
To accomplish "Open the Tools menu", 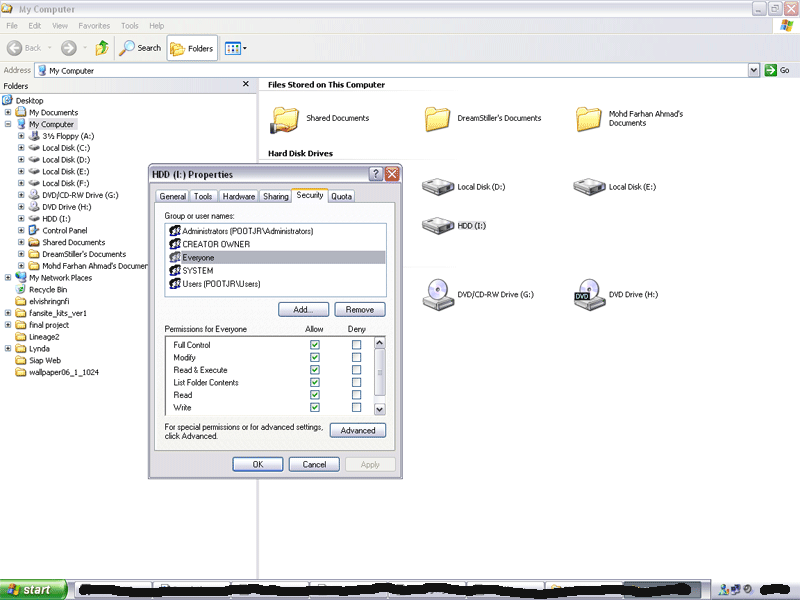I will pyautogui.click(x=130, y=26).
